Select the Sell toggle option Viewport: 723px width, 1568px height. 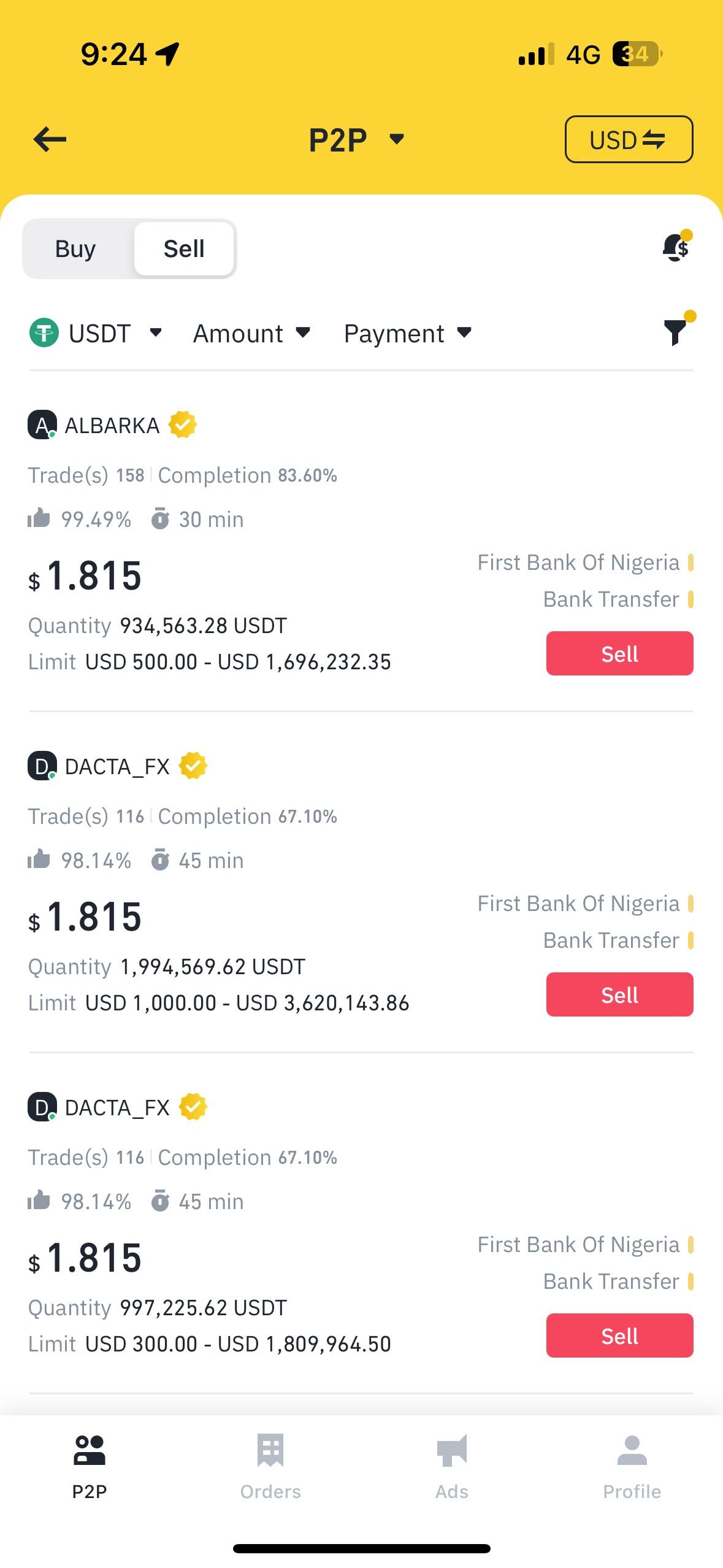(184, 249)
